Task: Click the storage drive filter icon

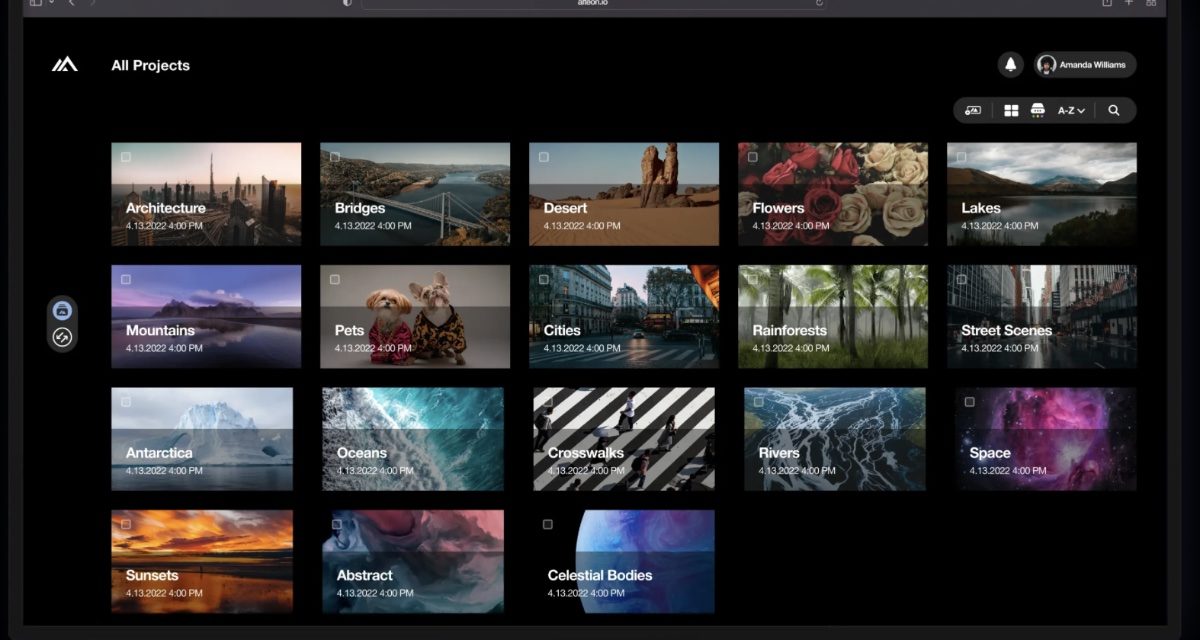Action: (x=1038, y=110)
